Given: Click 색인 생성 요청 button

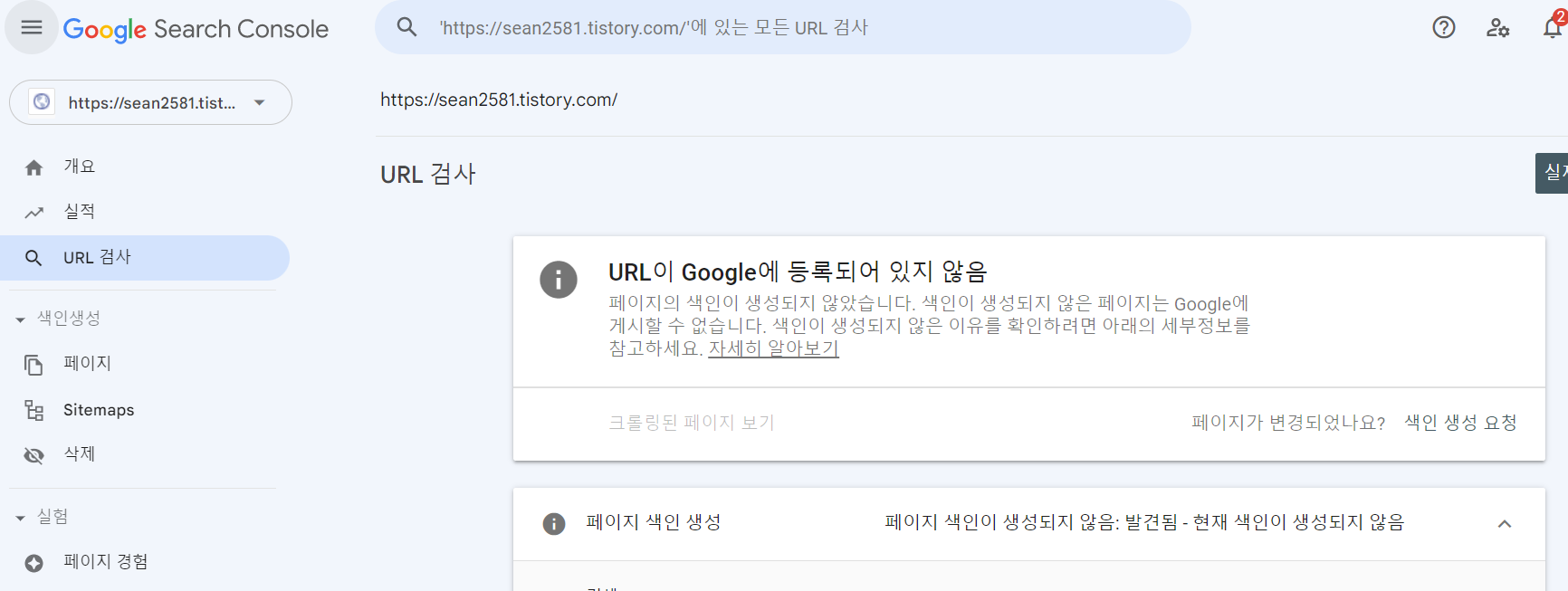Looking at the screenshot, I should (1460, 423).
